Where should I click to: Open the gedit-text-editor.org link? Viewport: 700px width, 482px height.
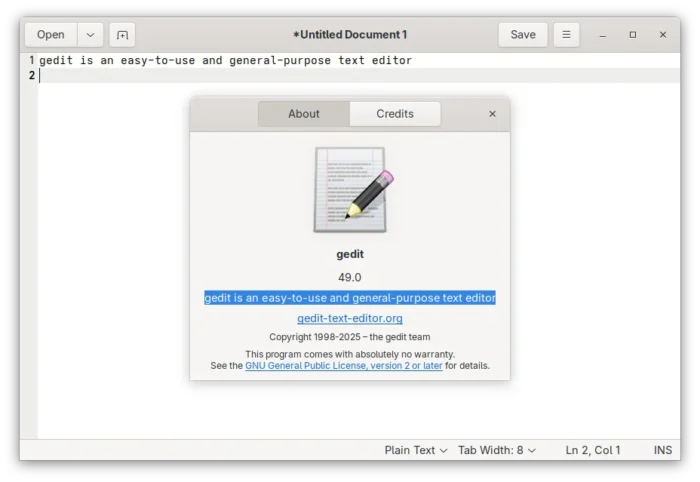click(x=350, y=318)
